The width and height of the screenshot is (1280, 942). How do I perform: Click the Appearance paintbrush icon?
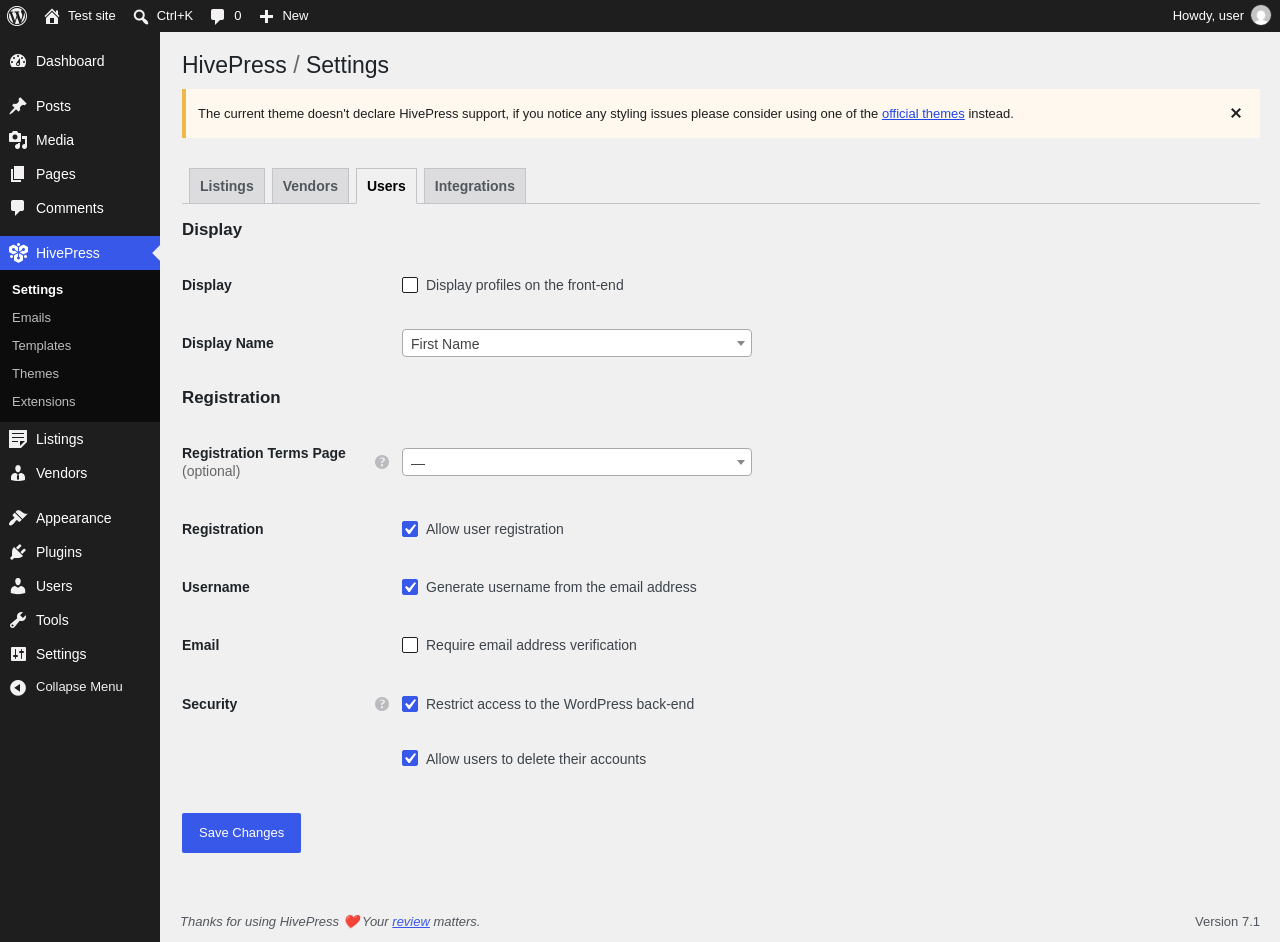tap(18, 518)
